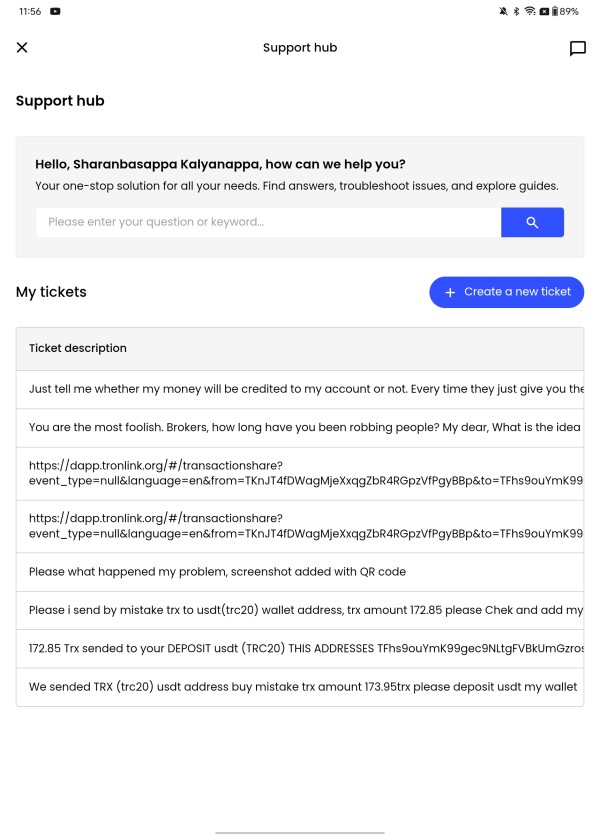Tap the plus icon on Create ticket
The height and width of the screenshot is (840, 600).
point(450,292)
